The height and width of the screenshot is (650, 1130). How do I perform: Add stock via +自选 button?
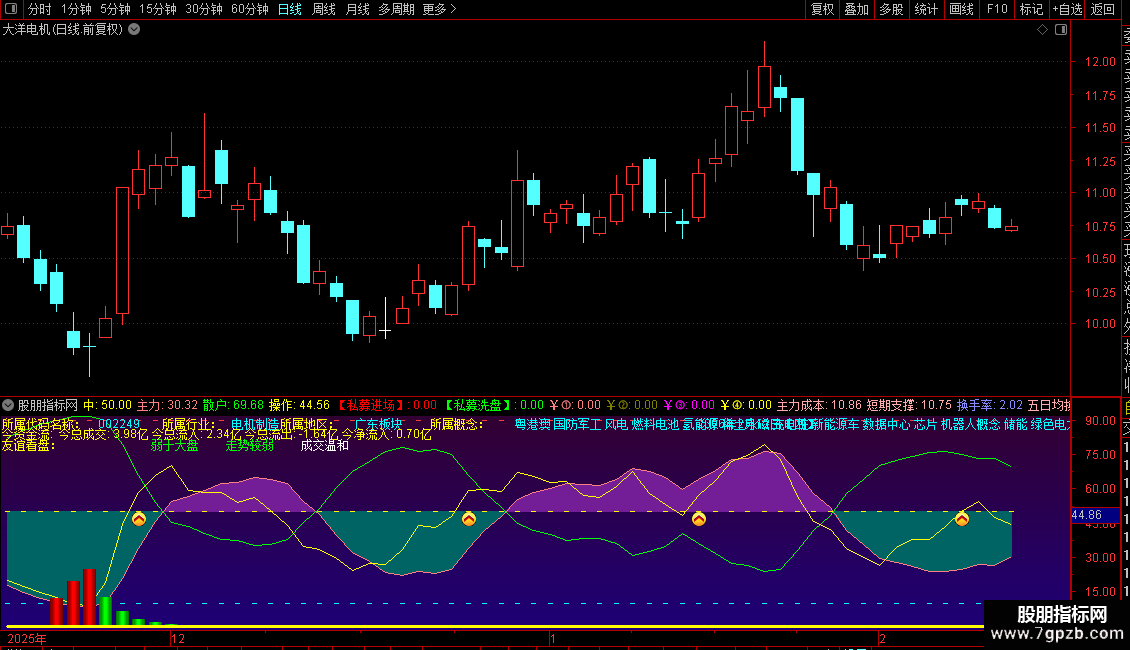point(1067,9)
